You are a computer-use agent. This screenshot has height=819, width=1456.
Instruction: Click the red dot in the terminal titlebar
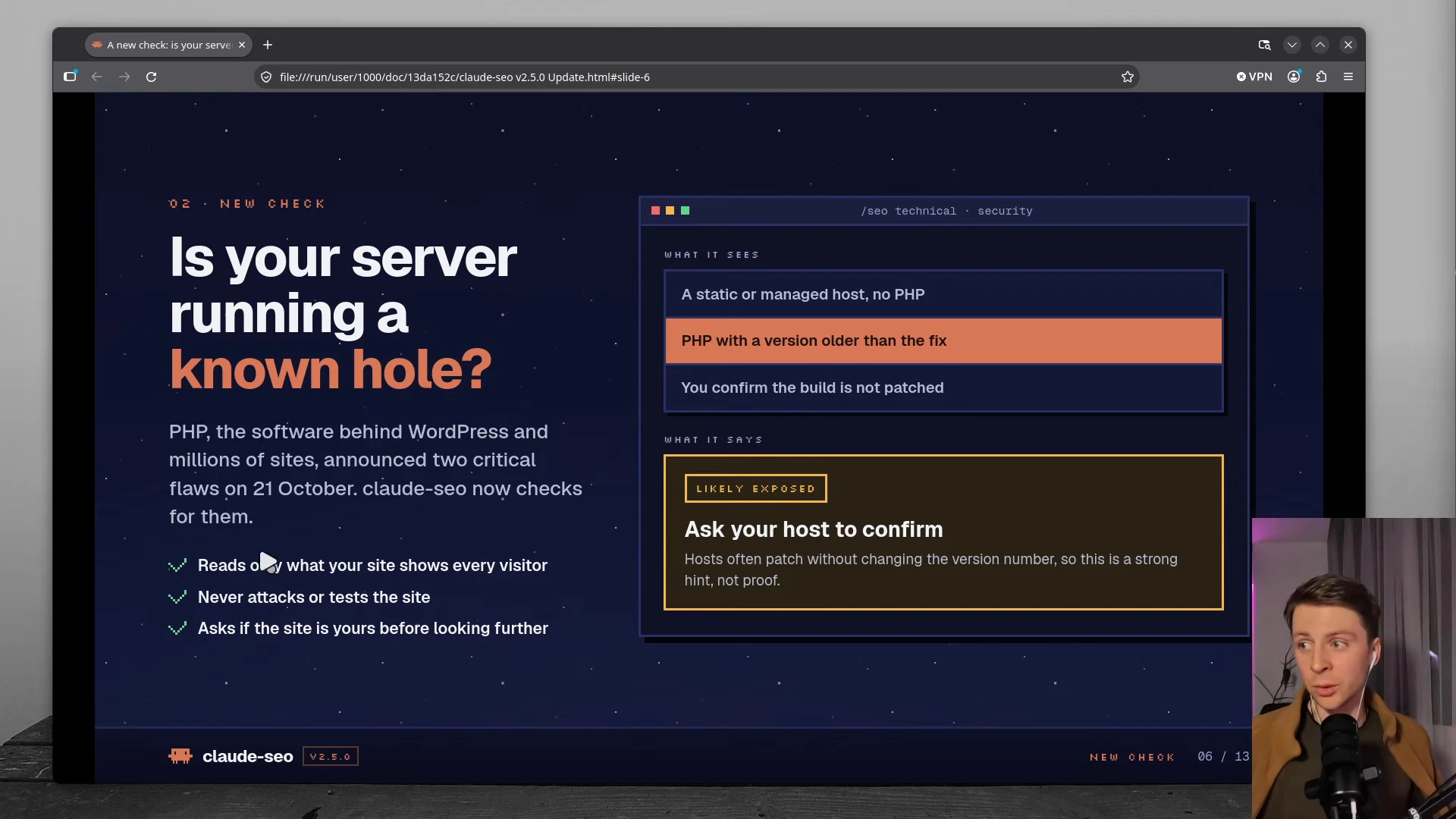point(655,211)
